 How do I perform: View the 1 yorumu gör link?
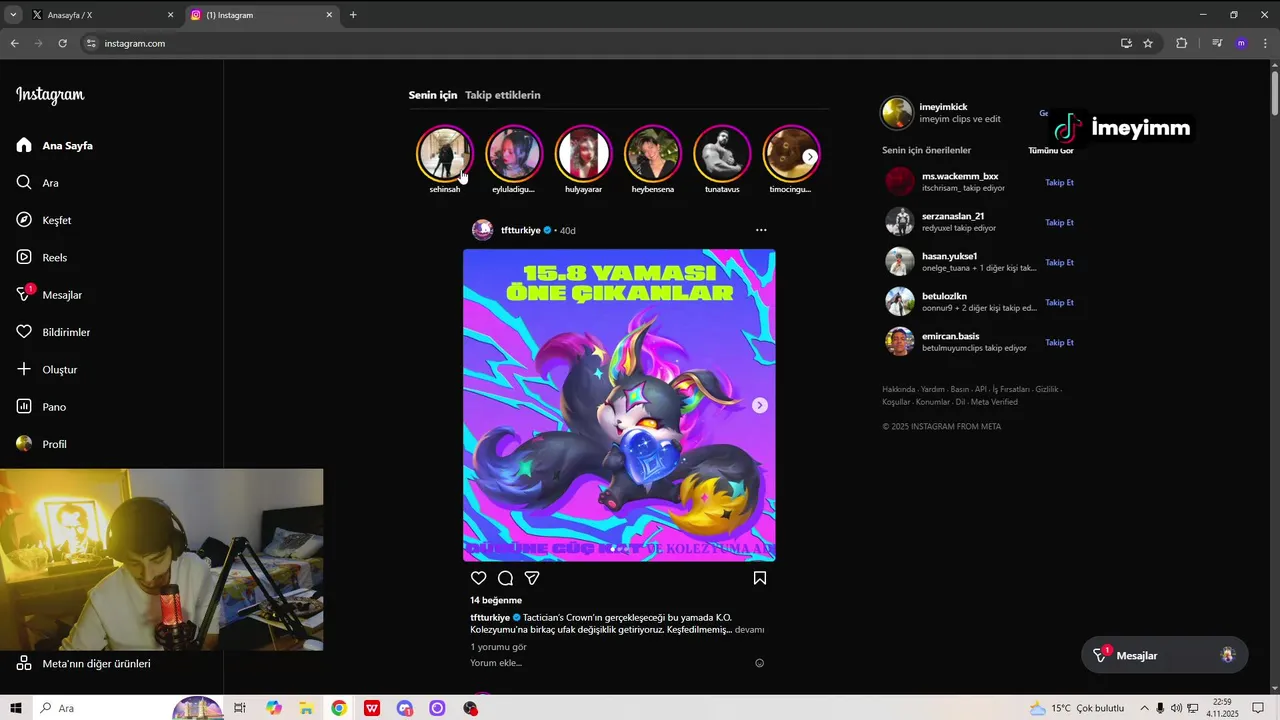498,647
